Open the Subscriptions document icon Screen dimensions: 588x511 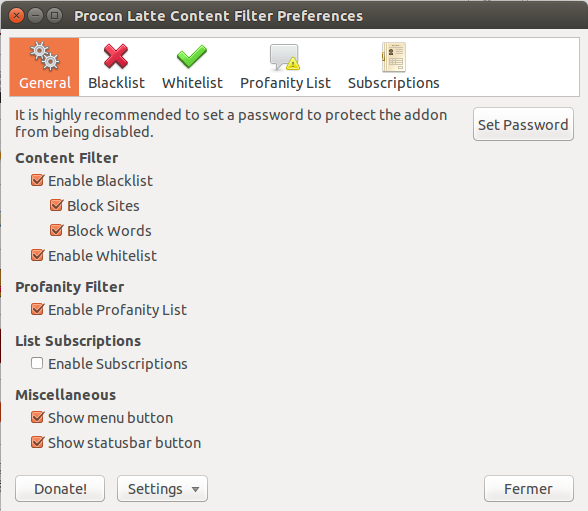pos(393,57)
